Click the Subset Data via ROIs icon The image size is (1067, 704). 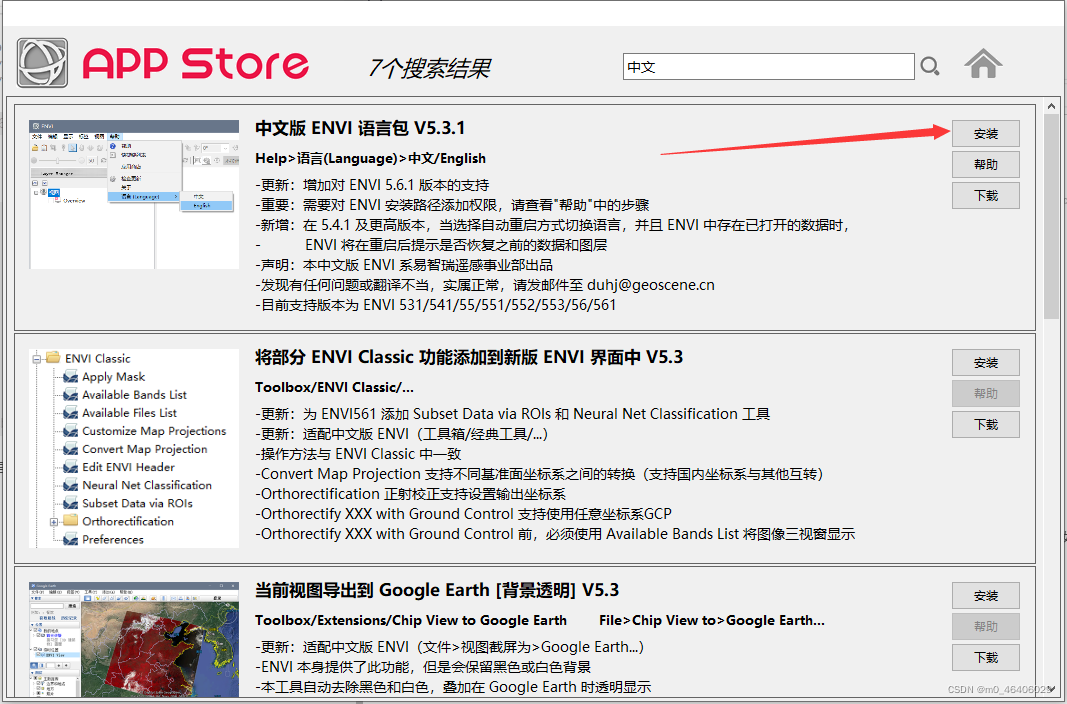(x=70, y=503)
